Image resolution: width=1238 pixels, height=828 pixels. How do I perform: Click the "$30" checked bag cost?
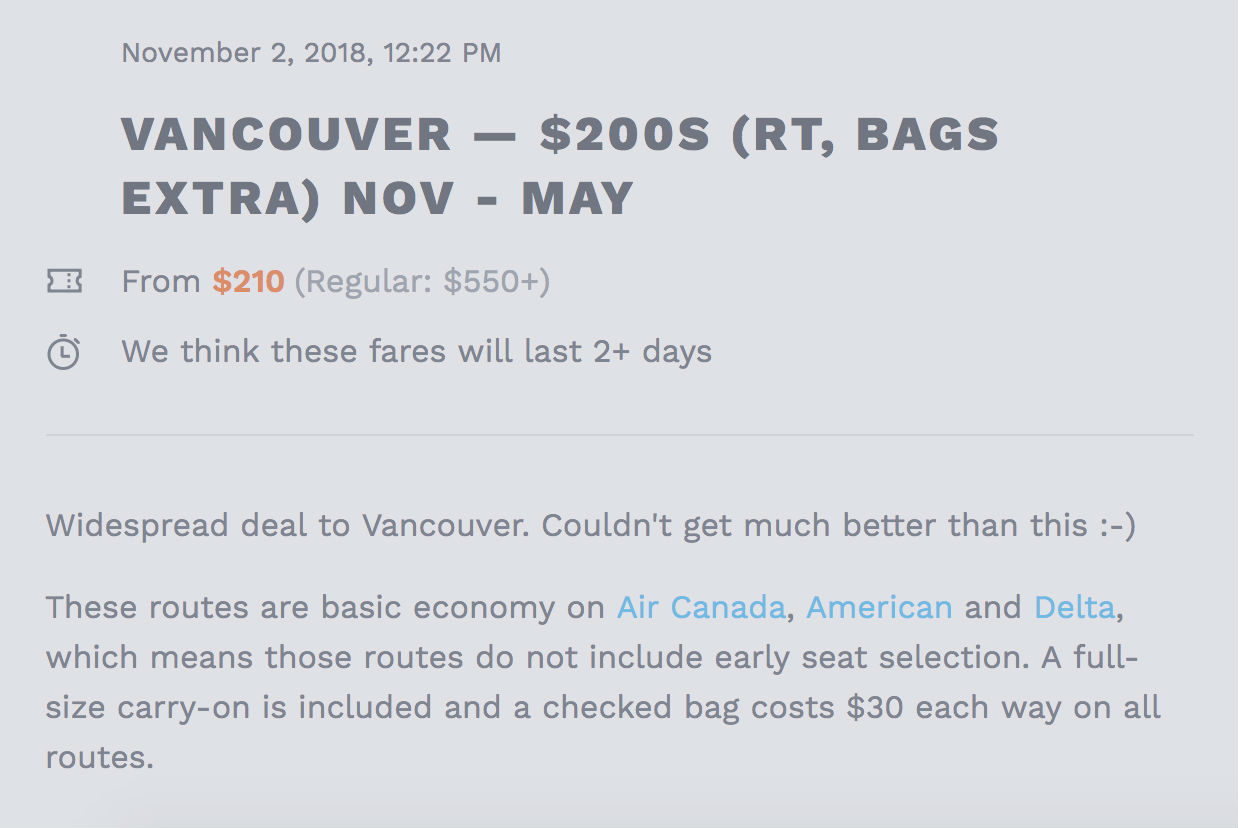click(876, 707)
